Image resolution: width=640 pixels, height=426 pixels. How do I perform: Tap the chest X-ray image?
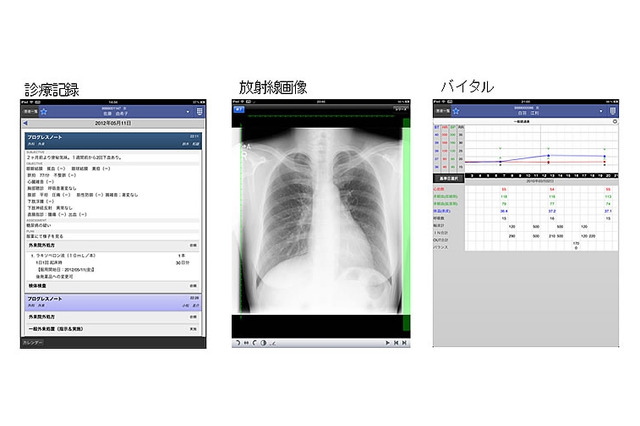(x=321, y=220)
